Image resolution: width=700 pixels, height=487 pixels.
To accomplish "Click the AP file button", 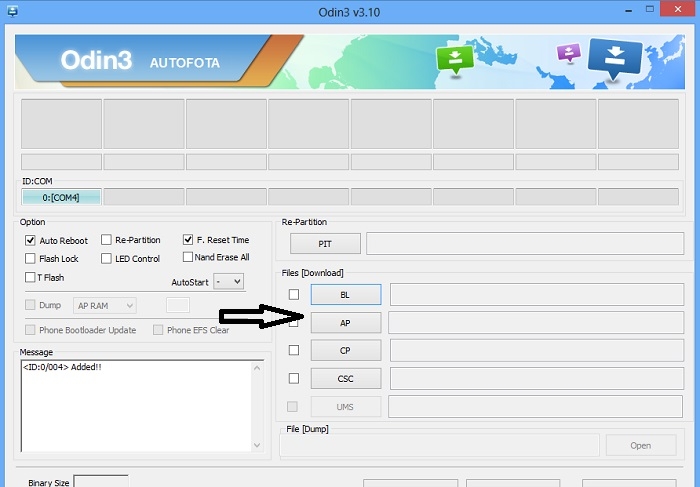I will coord(346,323).
